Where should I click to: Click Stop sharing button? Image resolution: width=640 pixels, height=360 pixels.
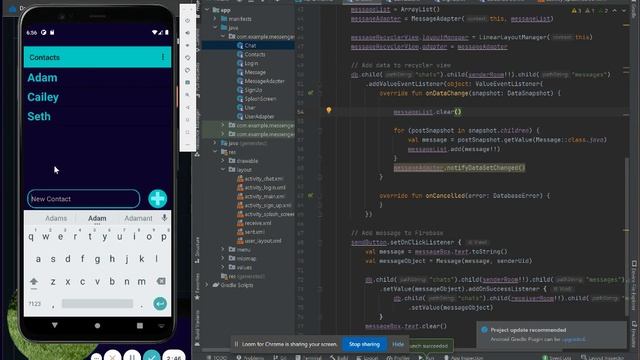[x=364, y=344]
